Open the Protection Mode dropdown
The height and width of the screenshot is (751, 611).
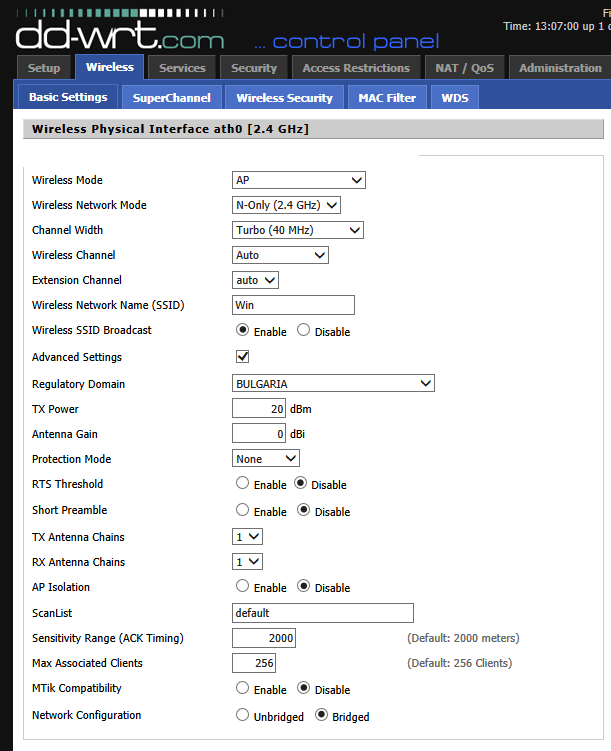tap(265, 459)
